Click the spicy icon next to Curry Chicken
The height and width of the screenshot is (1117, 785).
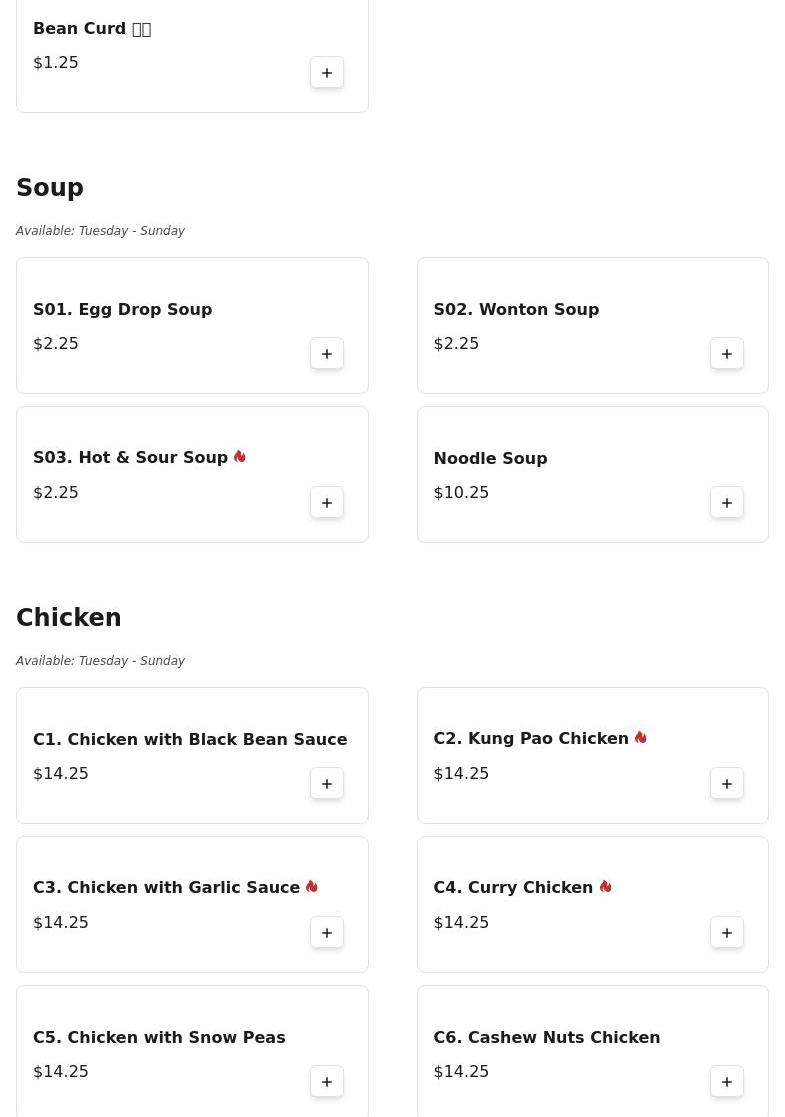click(606, 887)
